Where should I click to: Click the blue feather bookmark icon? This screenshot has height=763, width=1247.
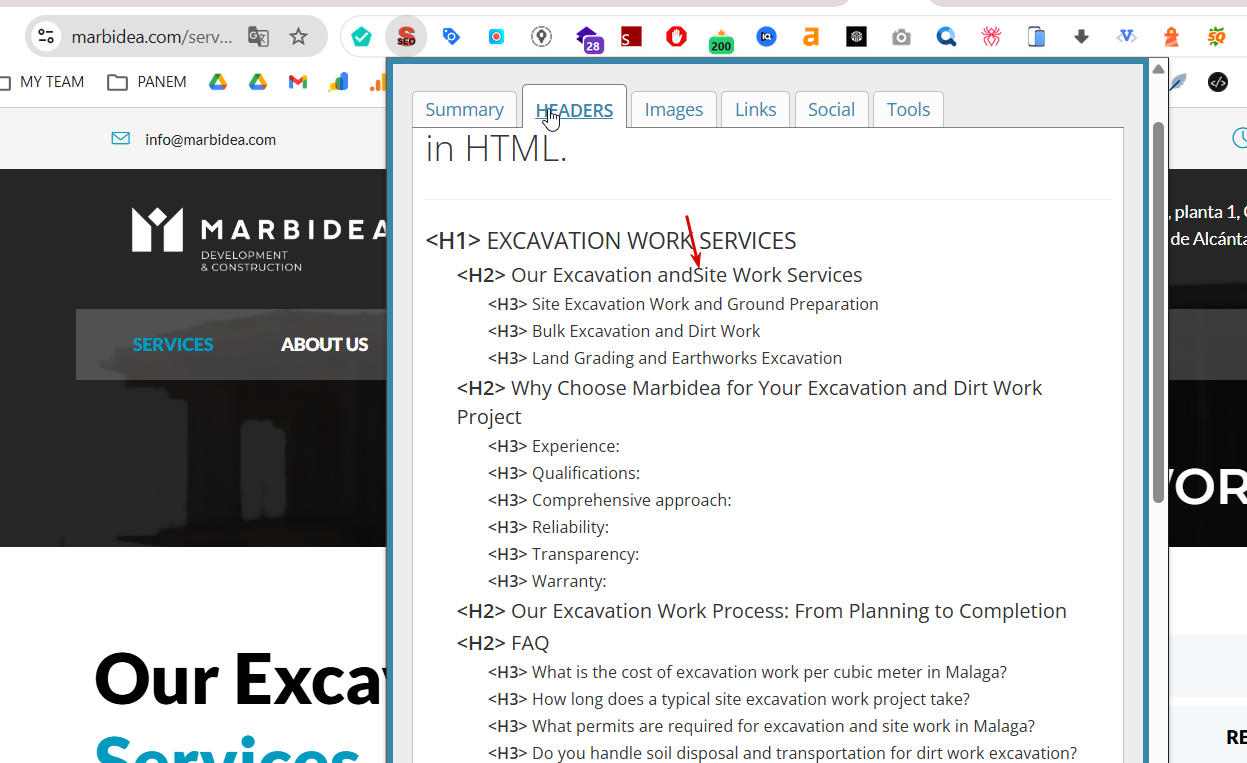(1180, 82)
